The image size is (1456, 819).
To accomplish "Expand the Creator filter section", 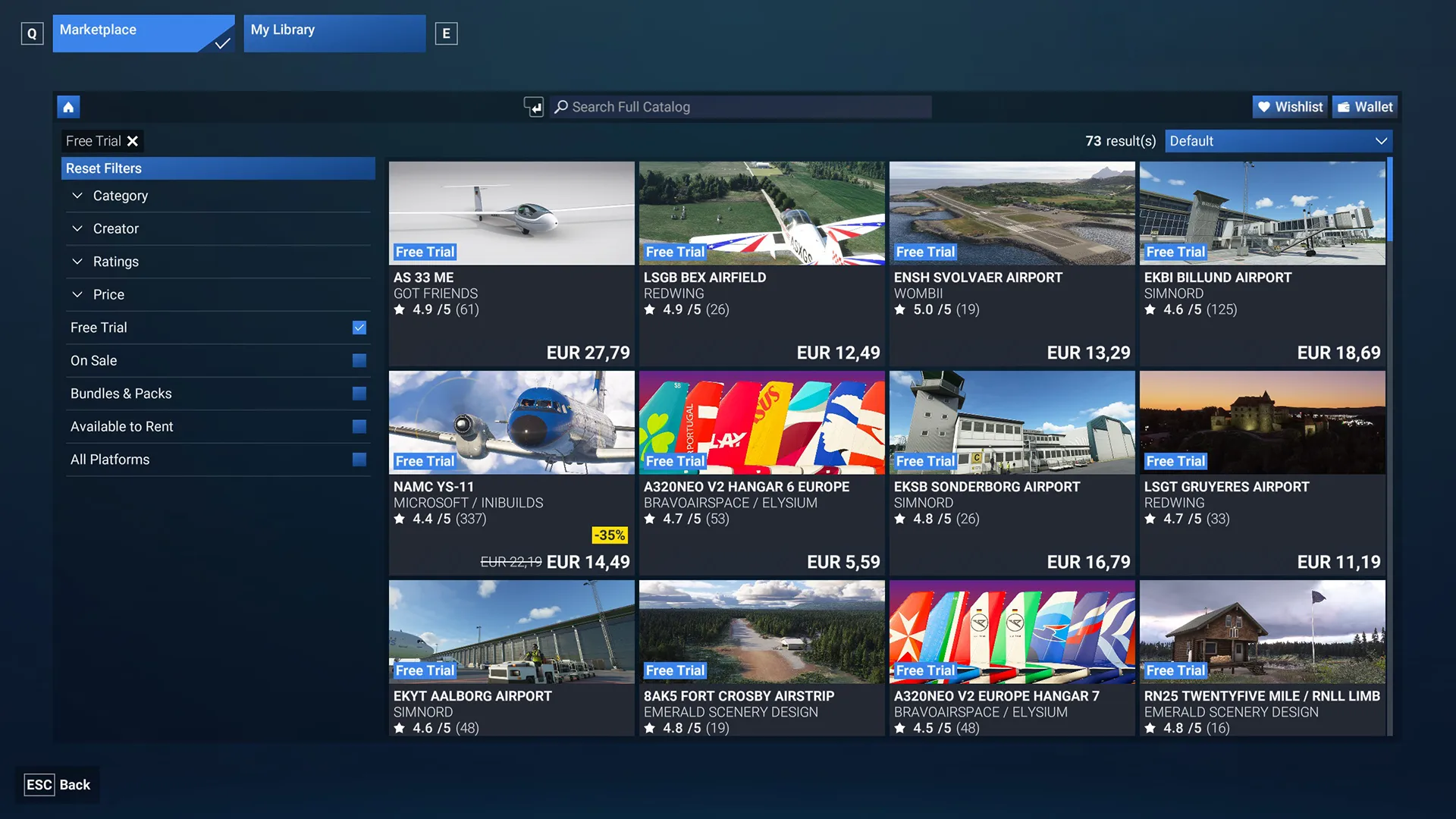I will point(115,228).
